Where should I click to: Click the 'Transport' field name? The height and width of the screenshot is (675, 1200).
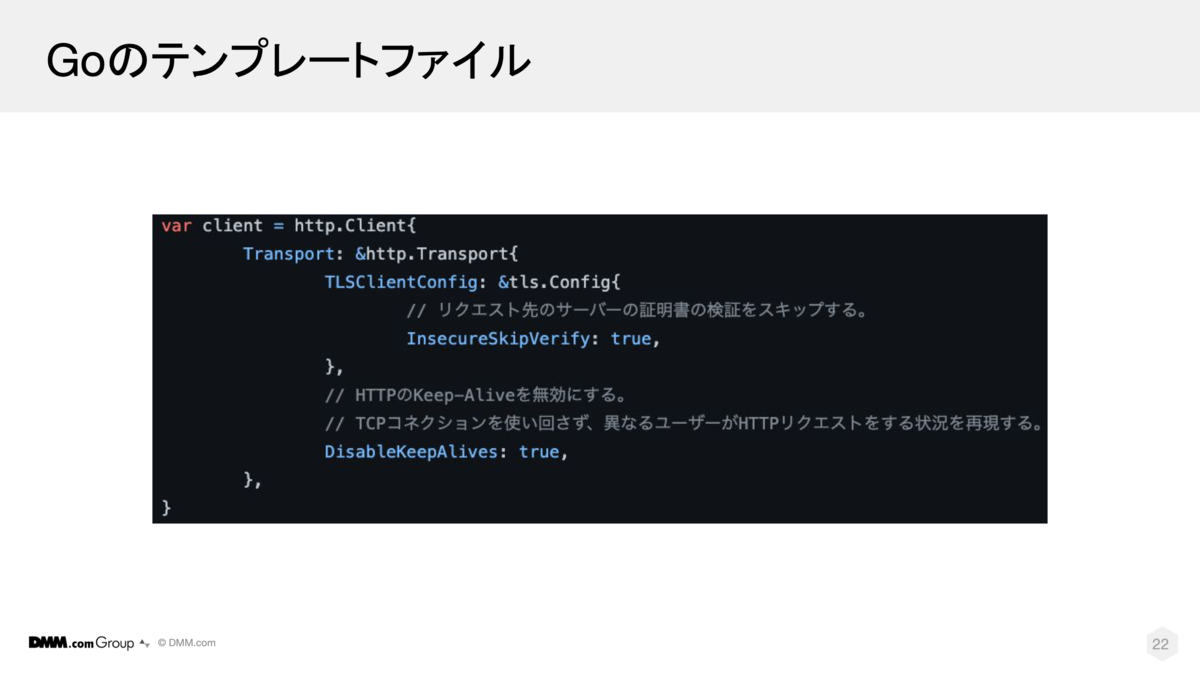[289, 254]
